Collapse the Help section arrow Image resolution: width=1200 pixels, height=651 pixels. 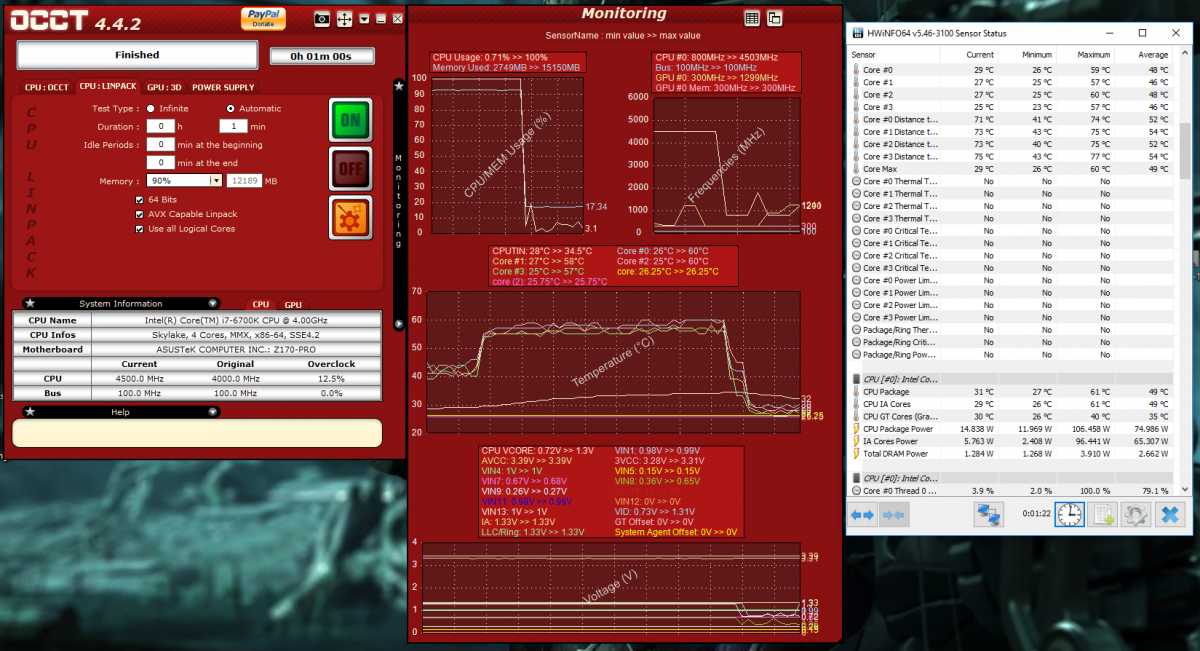coord(212,411)
